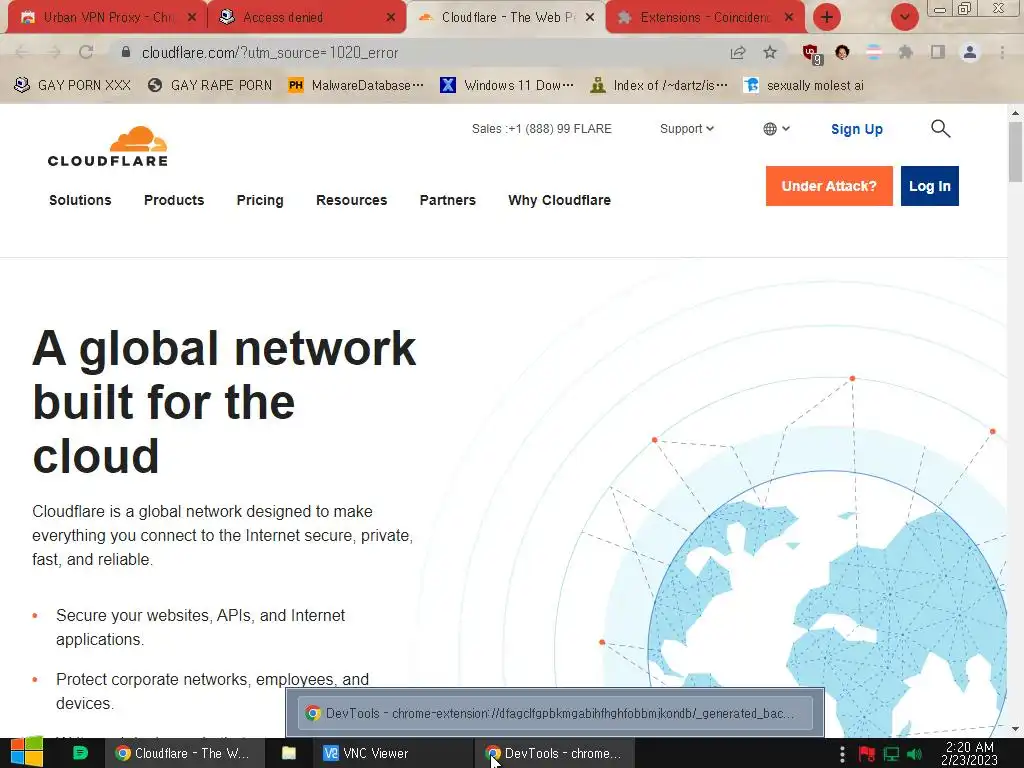Screen dimensions: 1024x768
Task: Click the Under Attack? button
Action: click(x=829, y=186)
